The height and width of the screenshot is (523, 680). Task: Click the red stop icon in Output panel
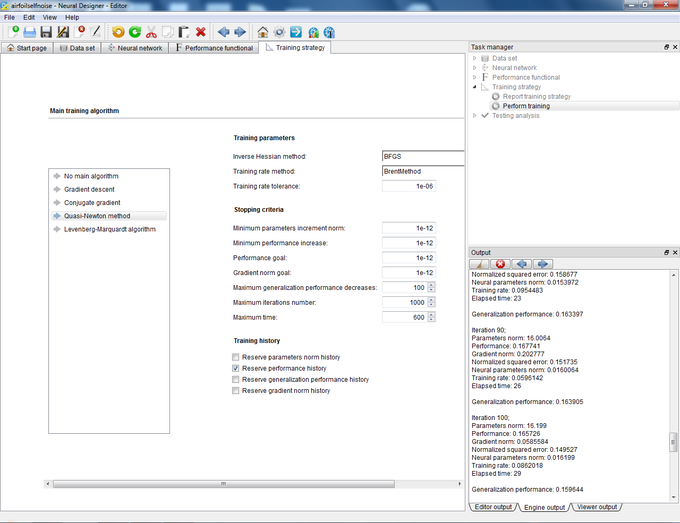(x=500, y=264)
